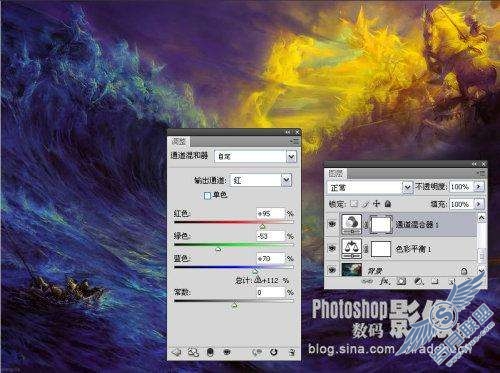Select the 图层 Layers panel tab
Viewport: 500px width, 373px height.
point(336,173)
